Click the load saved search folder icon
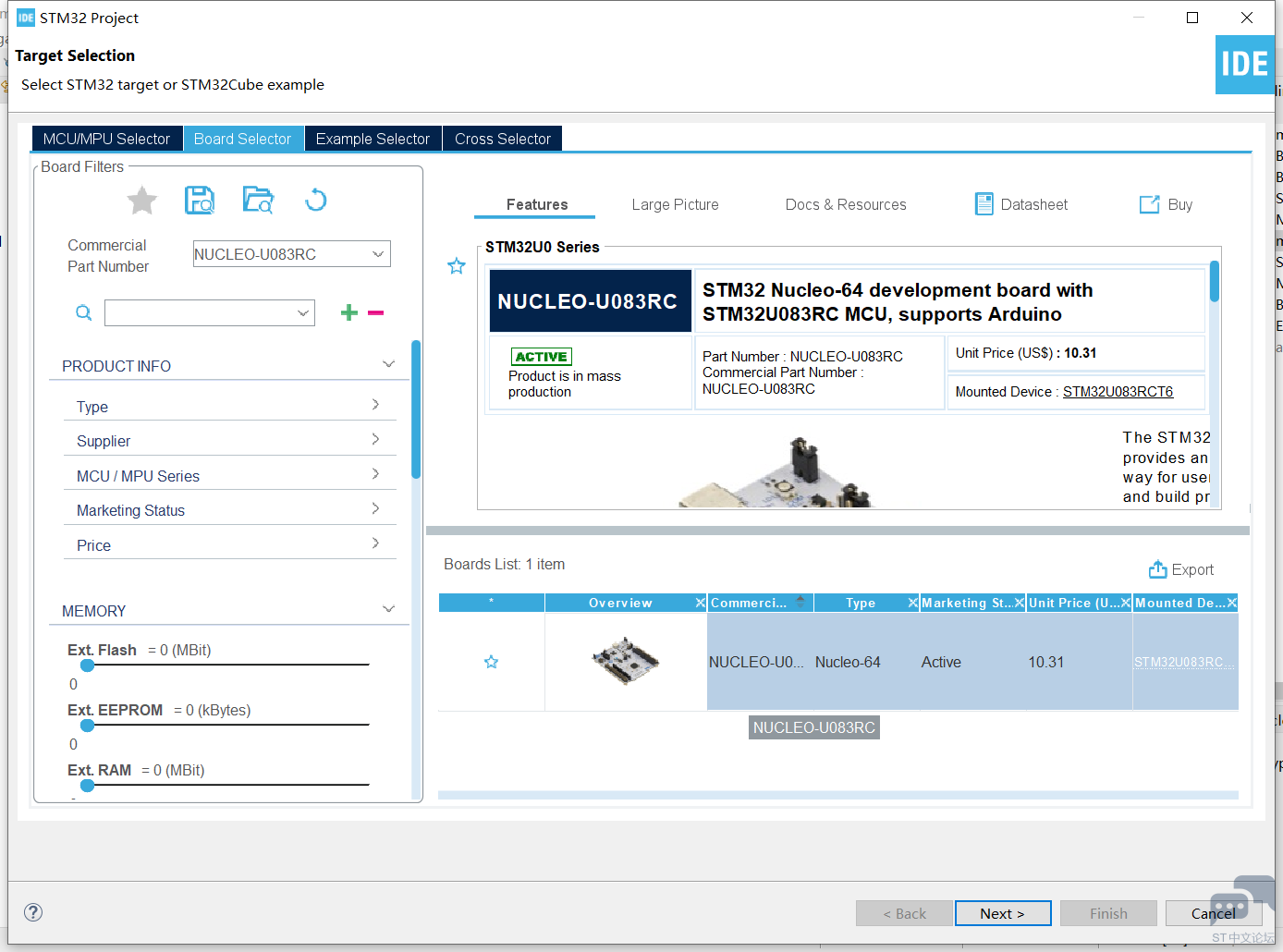This screenshot has height=952, width=1283. [x=258, y=200]
